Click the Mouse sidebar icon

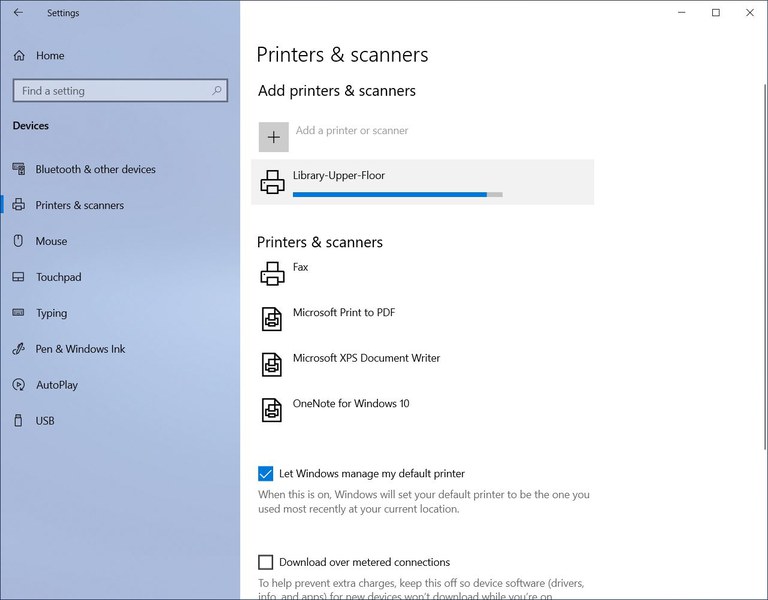(x=18, y=240)
